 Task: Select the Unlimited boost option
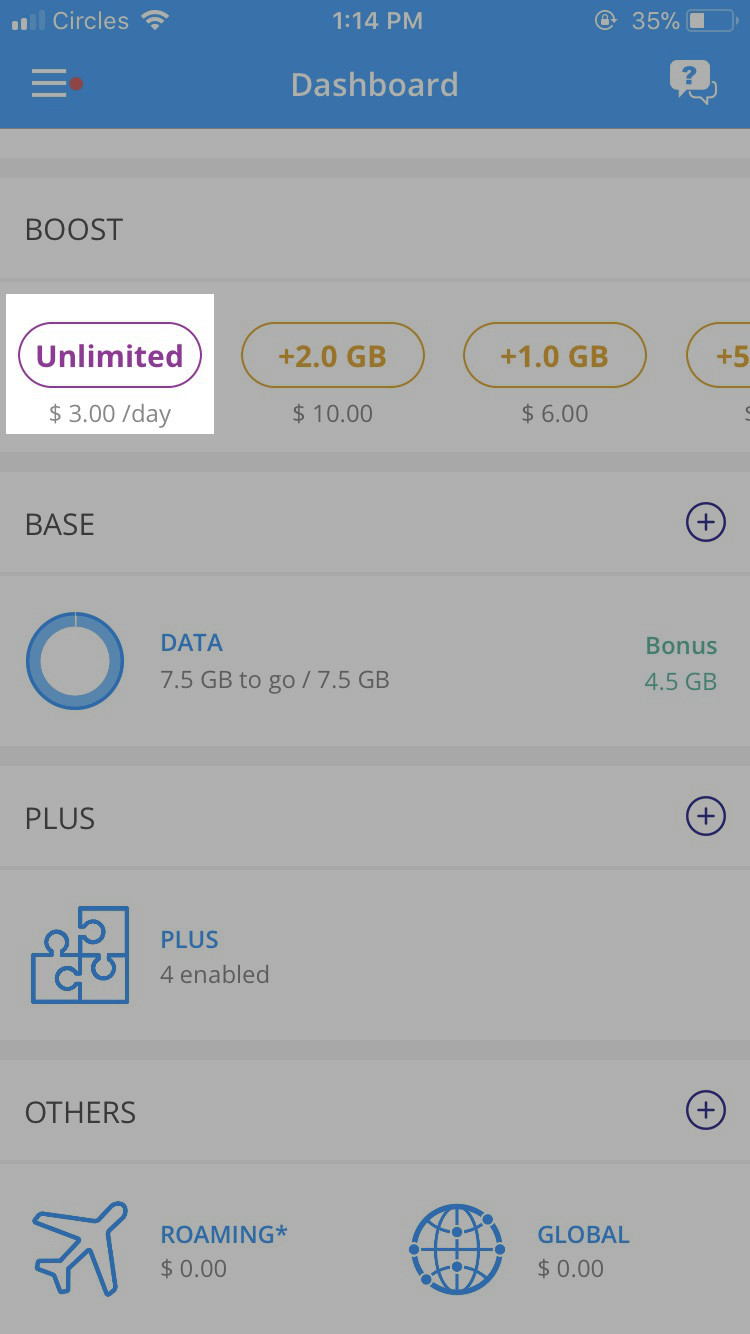(110, 356)
